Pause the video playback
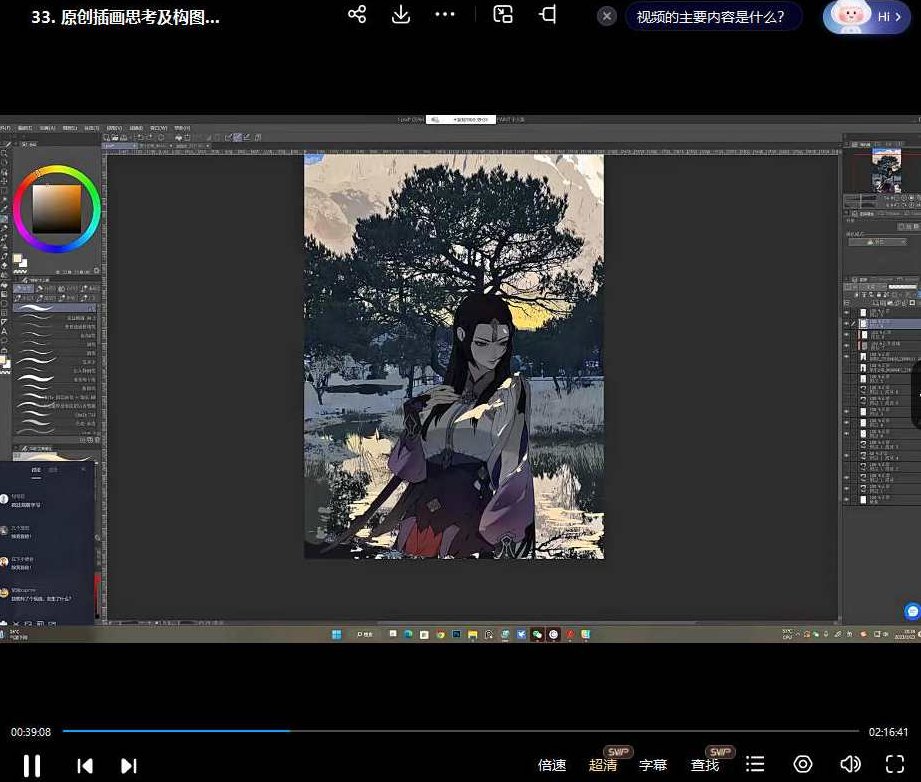The image size is (921, 782). point(32,765)
